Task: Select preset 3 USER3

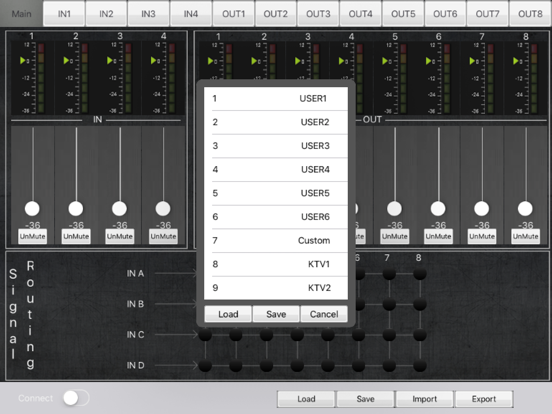Action: pos(276,146)
